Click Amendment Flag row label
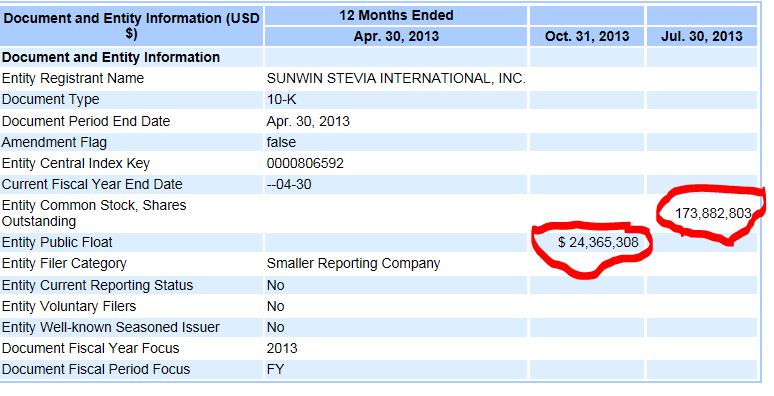The height and width of the screenshot is (396, 774). (x=54, y=142)
